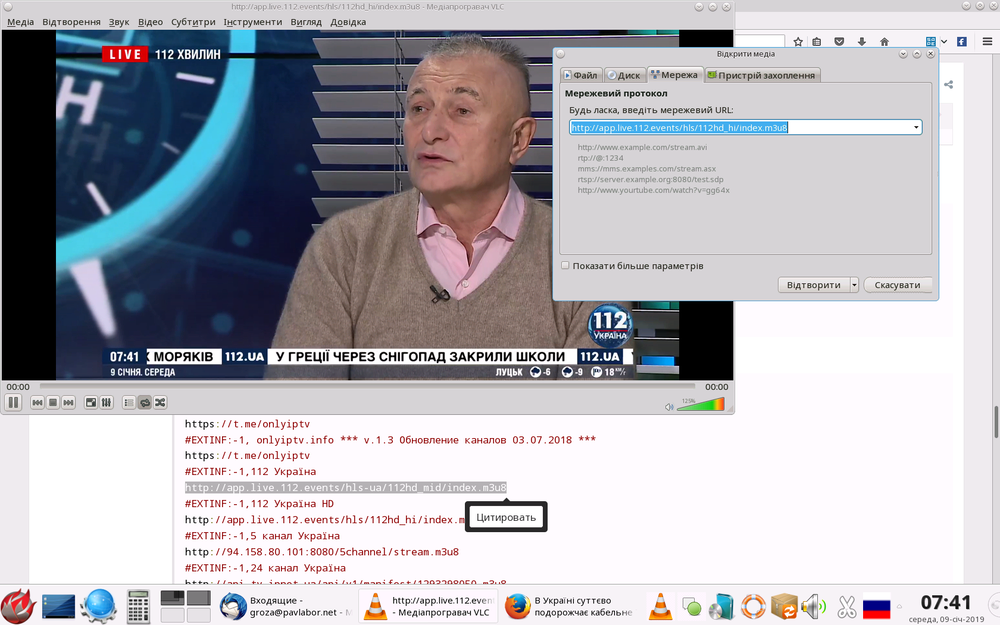
Task: Pause playback with the pause button
Action: coord(14,402)
